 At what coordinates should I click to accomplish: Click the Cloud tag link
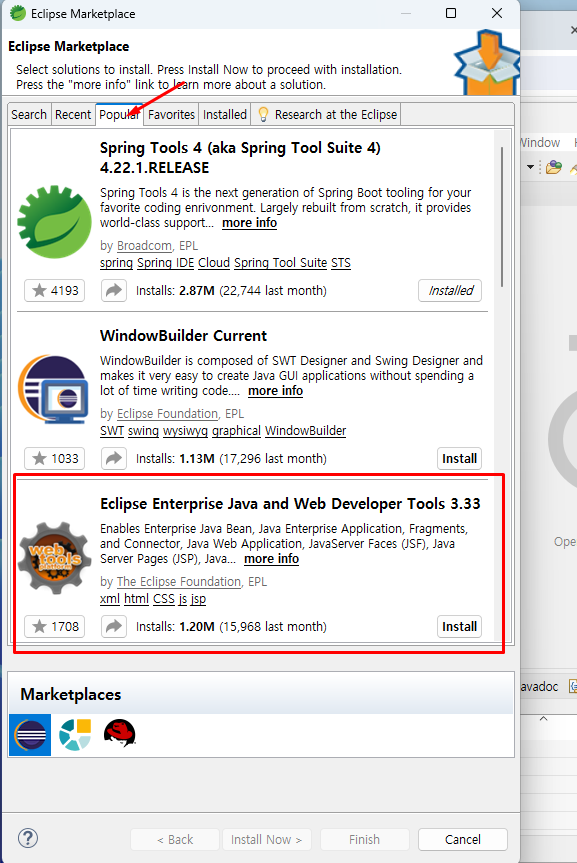214,263
